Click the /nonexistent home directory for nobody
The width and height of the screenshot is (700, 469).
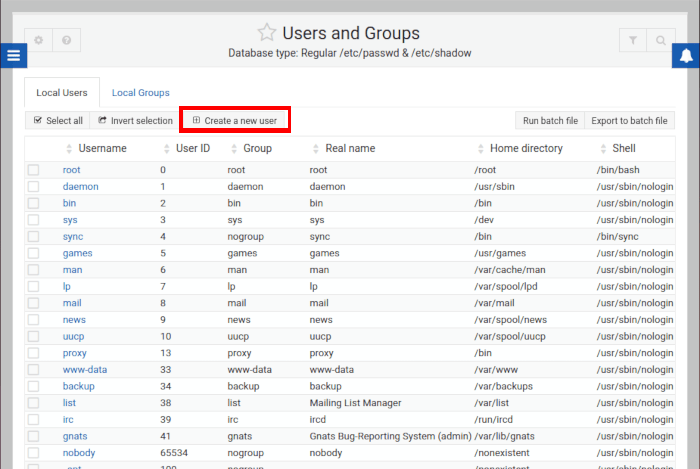(x=502, y=453)
